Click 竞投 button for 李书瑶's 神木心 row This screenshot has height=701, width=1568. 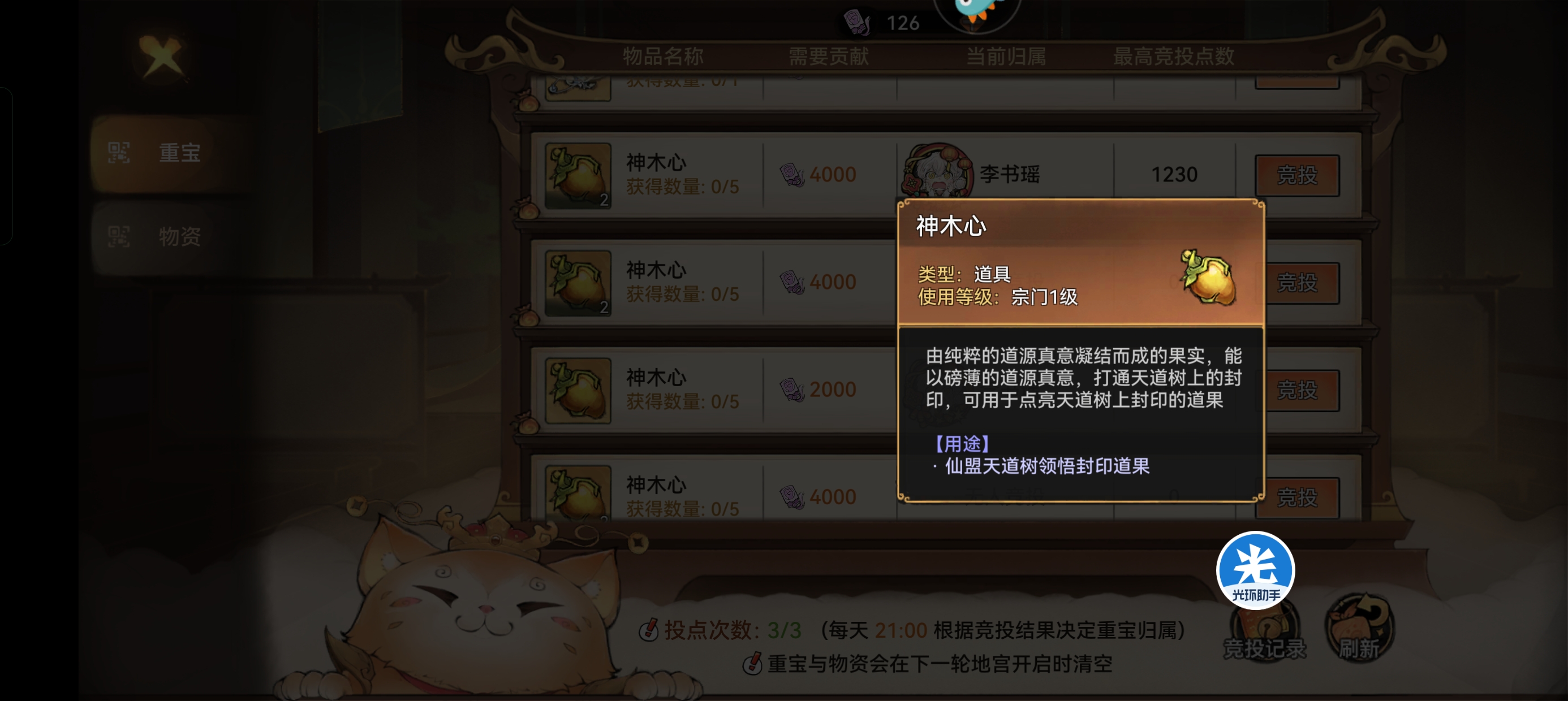point(1296,175)
